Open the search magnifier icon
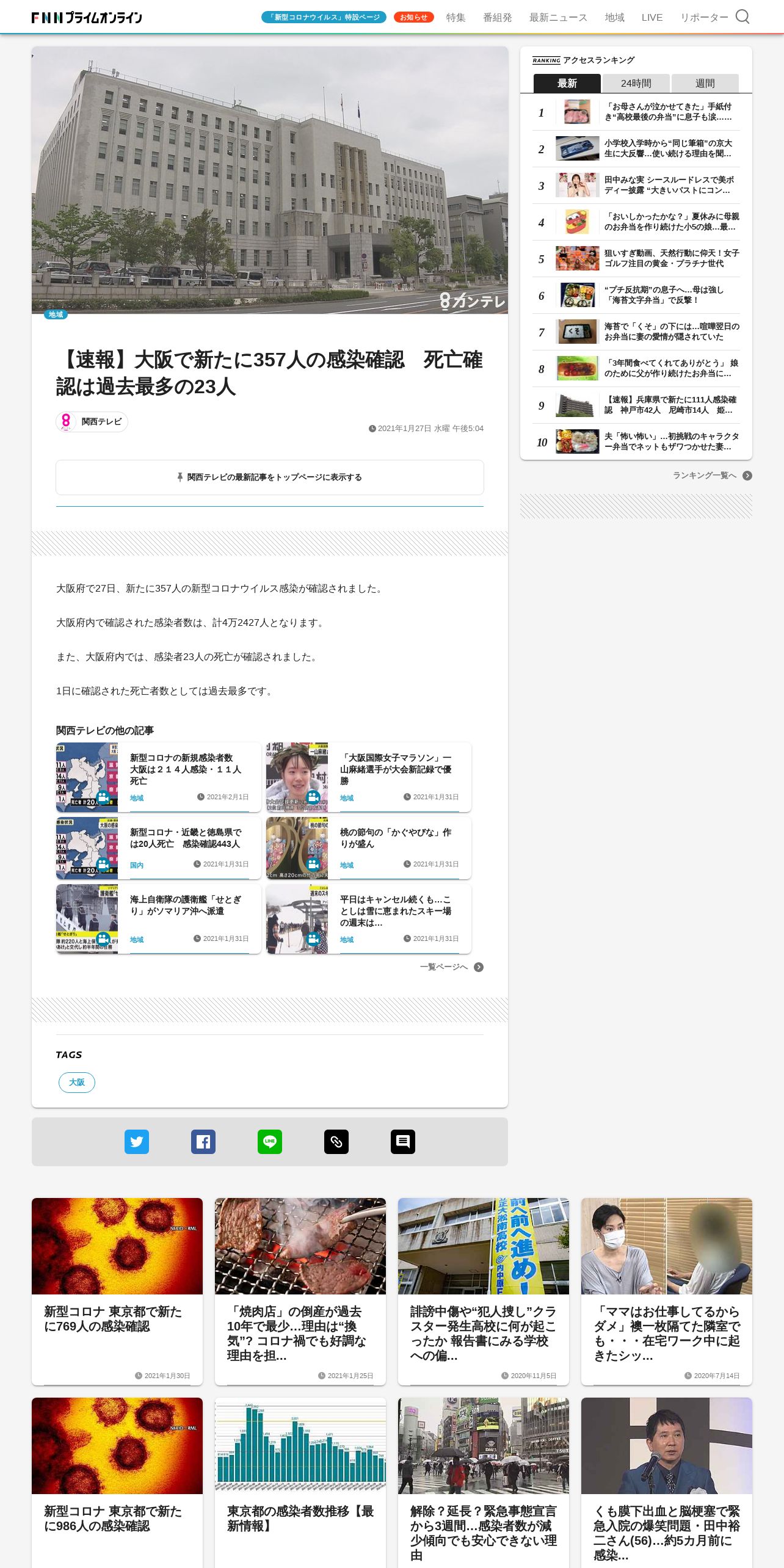The width and height of the screenshot is (784, 1568). tap(742, 16)
